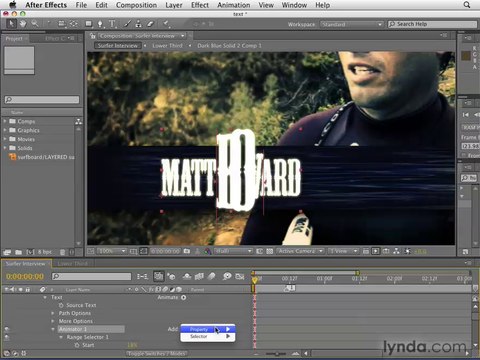Select the Horizontal Type tool
This screenshot has width=480, height=360.
[112, 24]
